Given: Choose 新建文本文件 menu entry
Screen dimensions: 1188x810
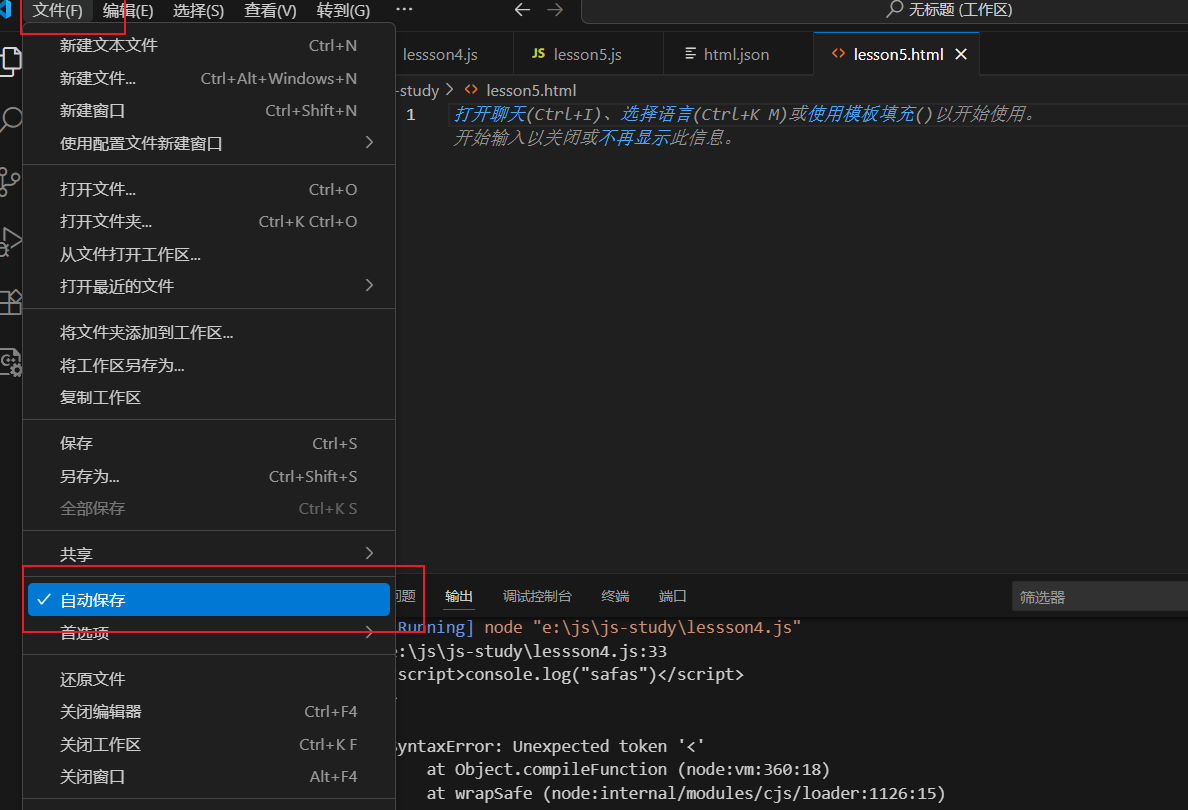Looking at the screenshot, I should pos(209,45).
